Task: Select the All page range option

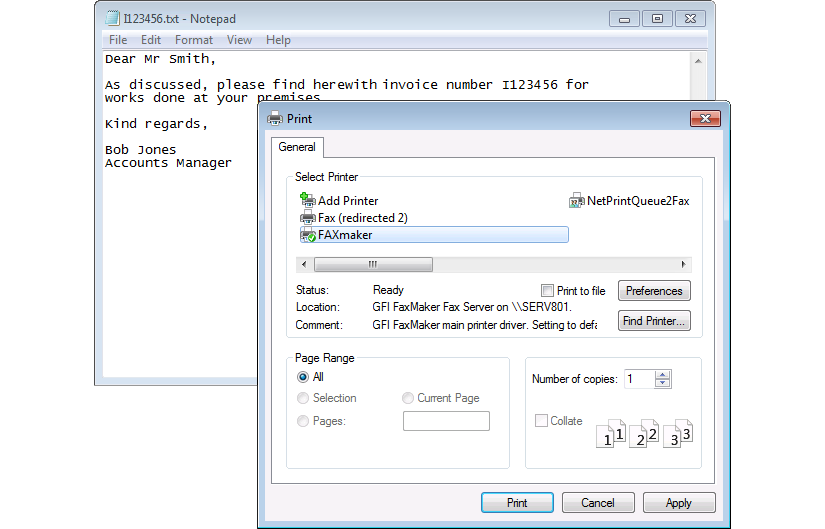Action: click(303, 377)
